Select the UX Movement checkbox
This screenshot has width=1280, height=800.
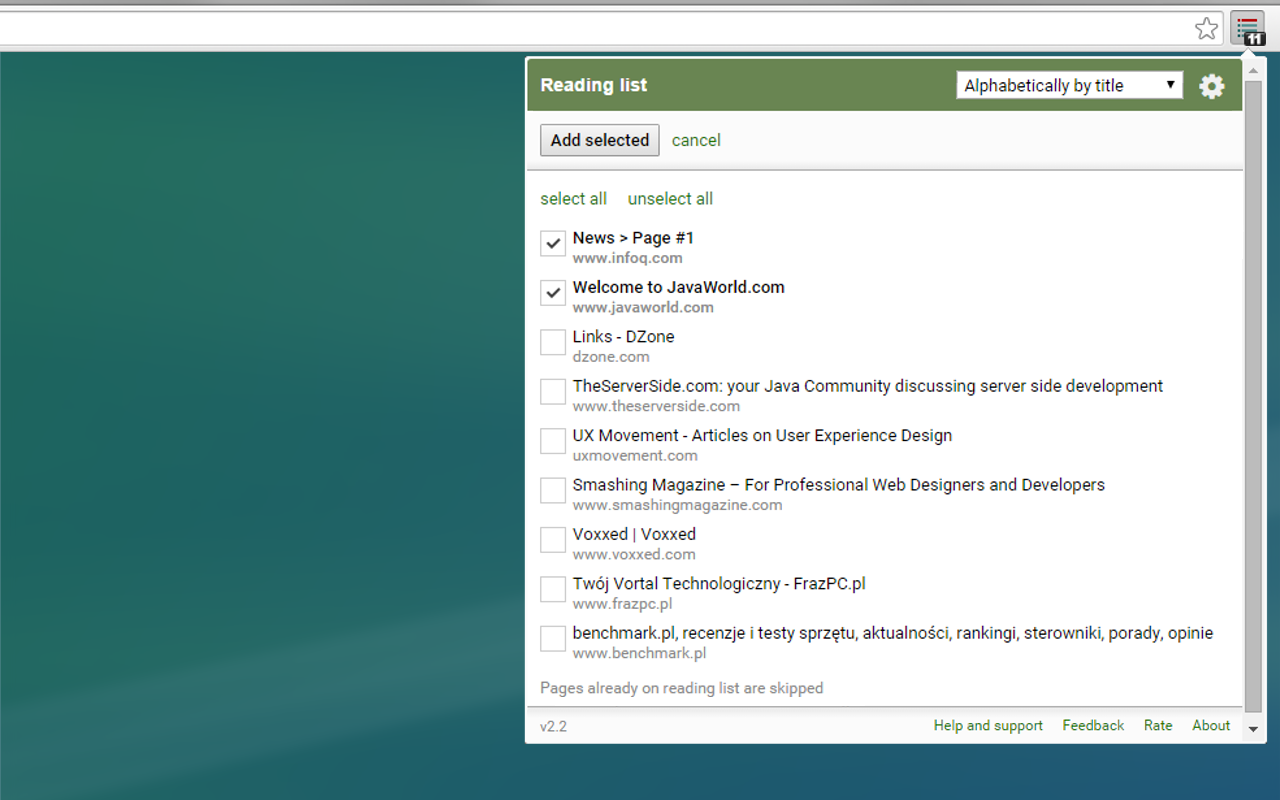[553, 441]
